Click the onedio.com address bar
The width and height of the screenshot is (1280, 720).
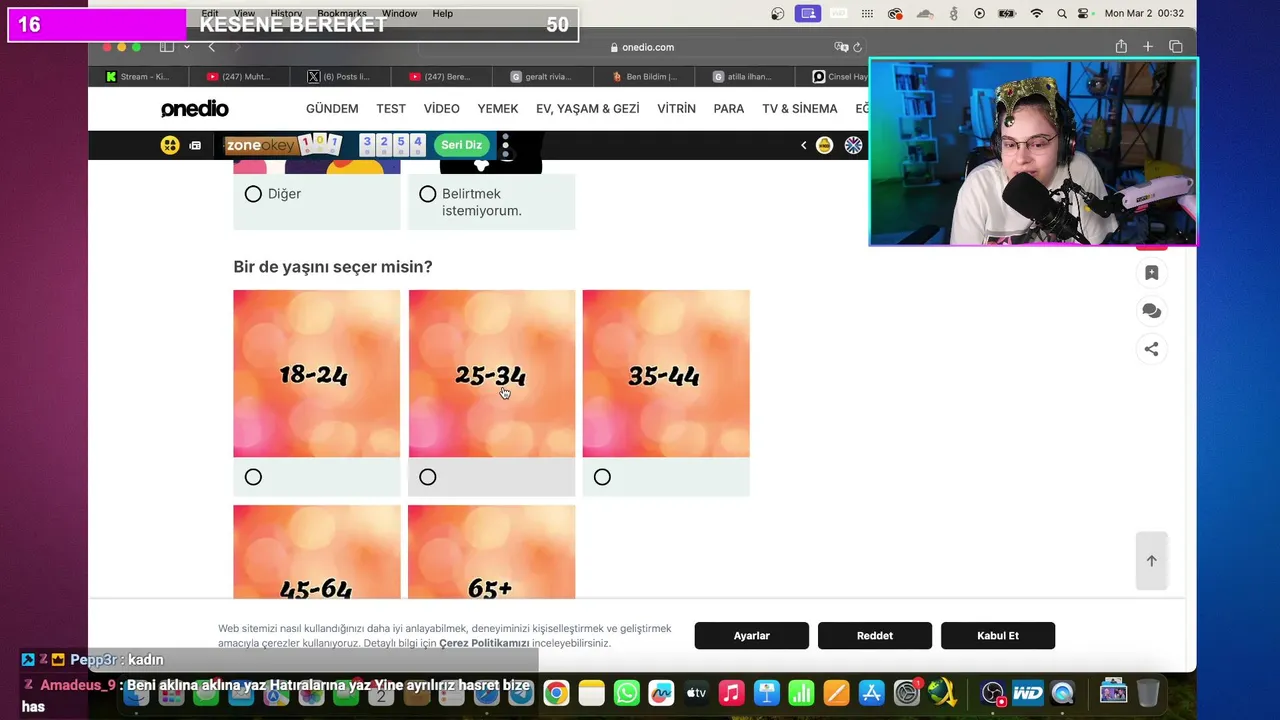(x=641, y=47)
